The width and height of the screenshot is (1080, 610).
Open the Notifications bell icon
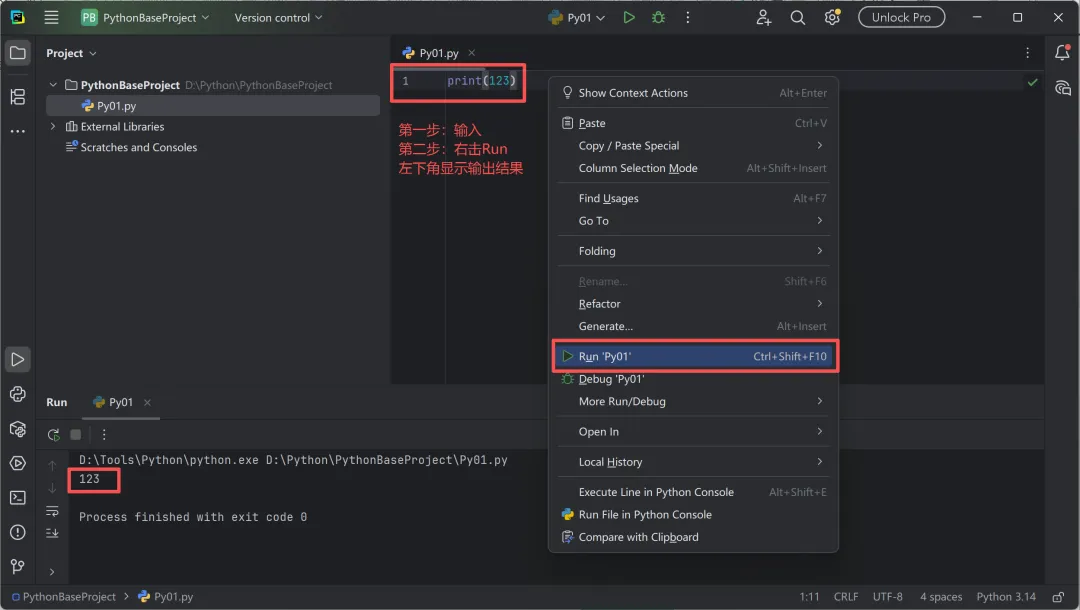pyautogui.click(x=1062, y=52)
